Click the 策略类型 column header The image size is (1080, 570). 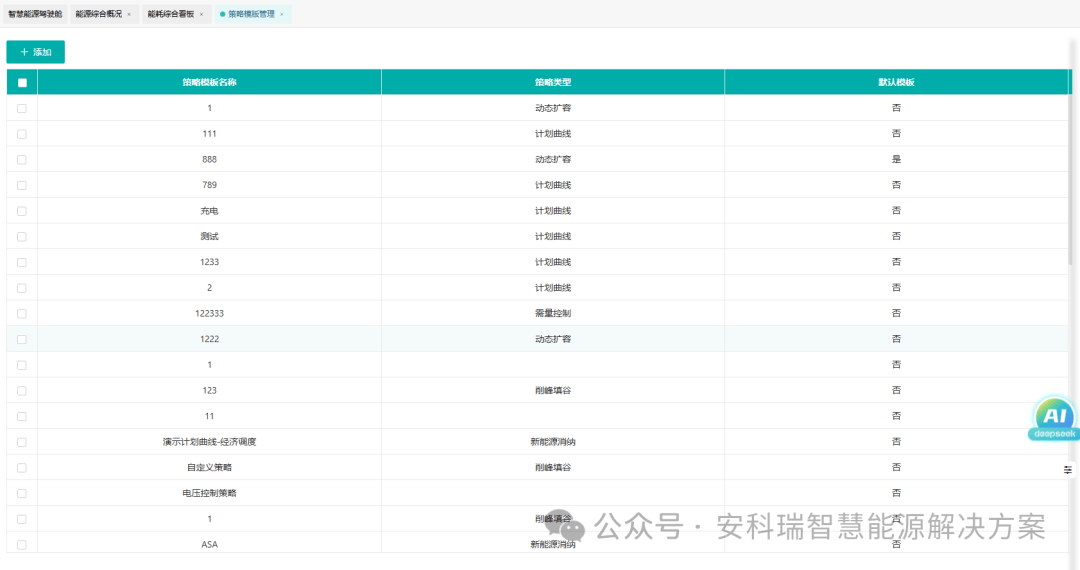click(552, 83)
